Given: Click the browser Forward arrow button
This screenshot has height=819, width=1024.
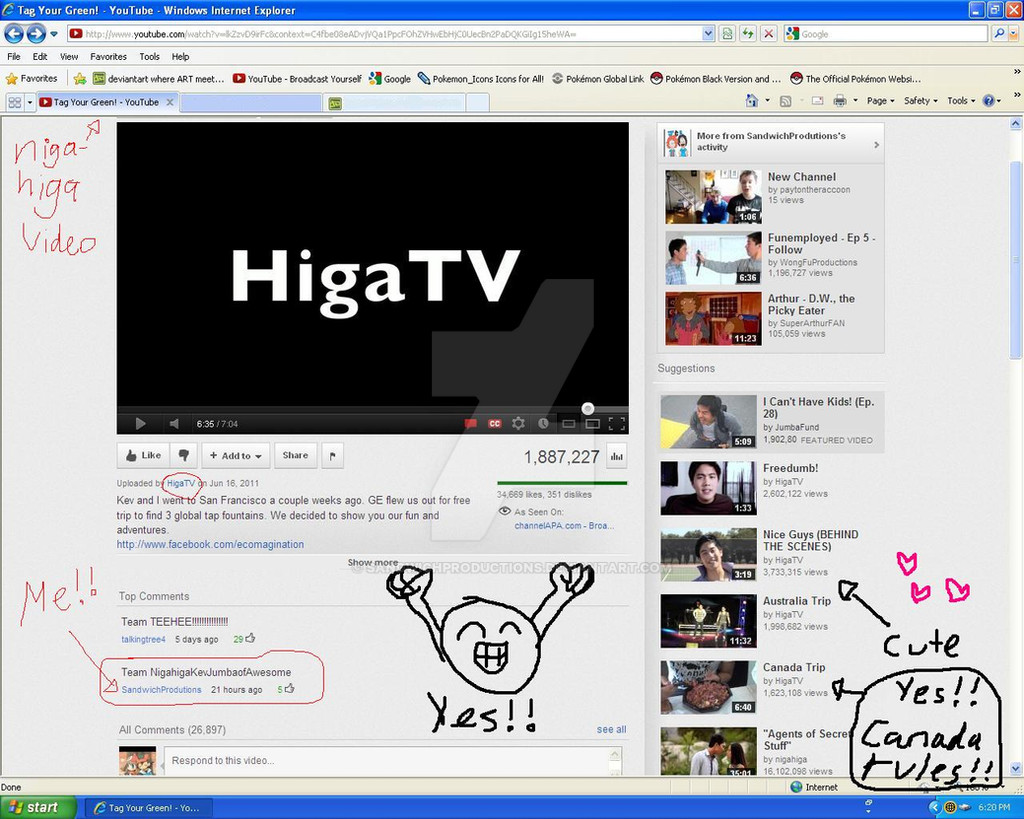Looking at the screenshot, I should (37, 33).
